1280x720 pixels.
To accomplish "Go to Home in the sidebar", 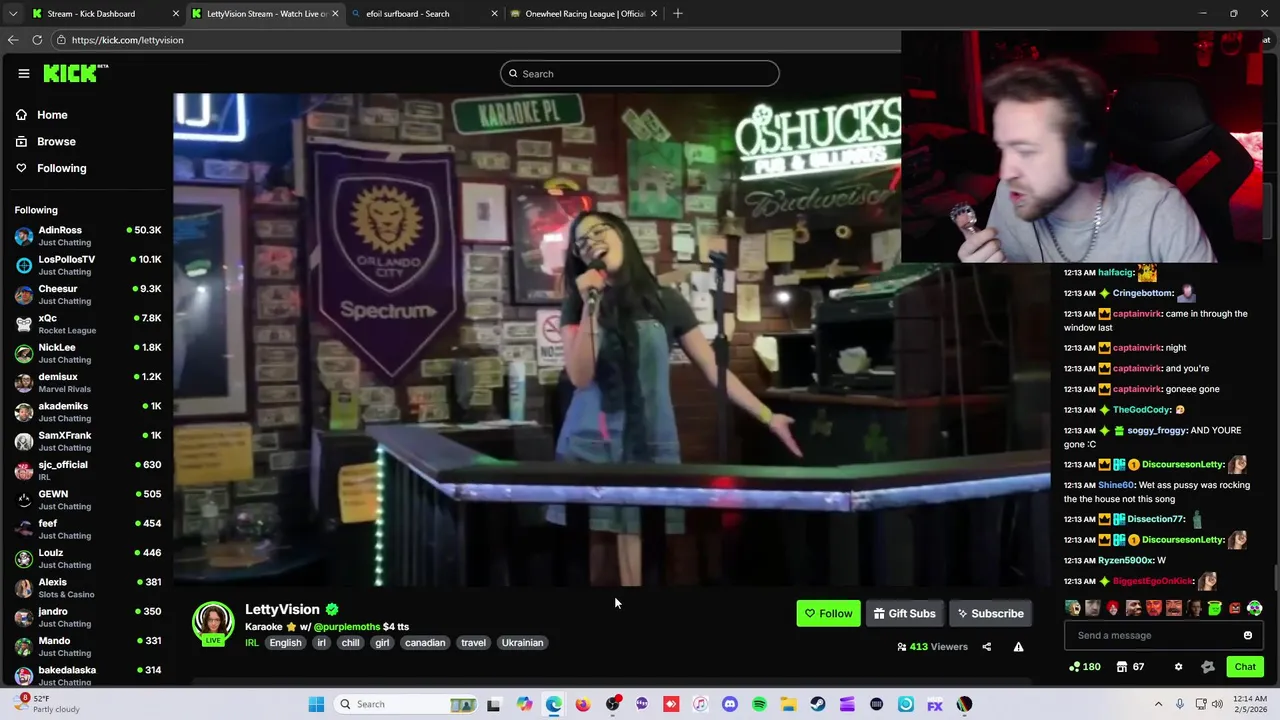I will click(x=52, y=115).
